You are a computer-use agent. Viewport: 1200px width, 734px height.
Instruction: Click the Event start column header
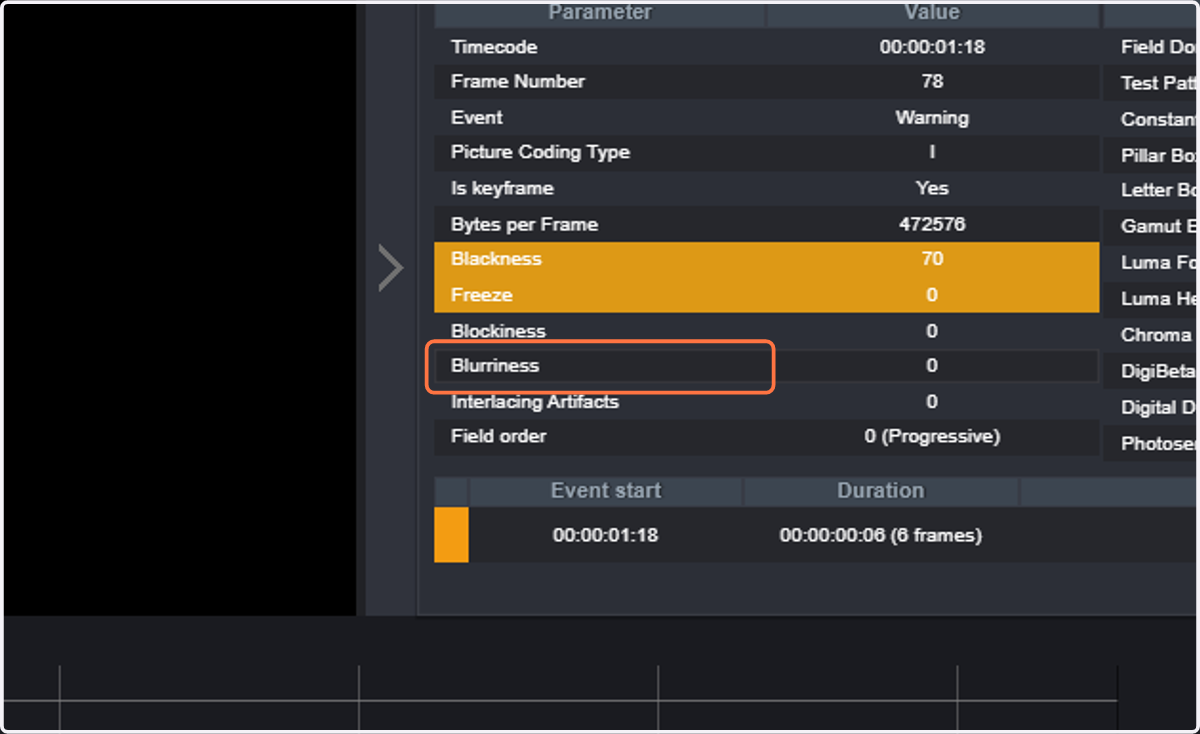[606, 491]
